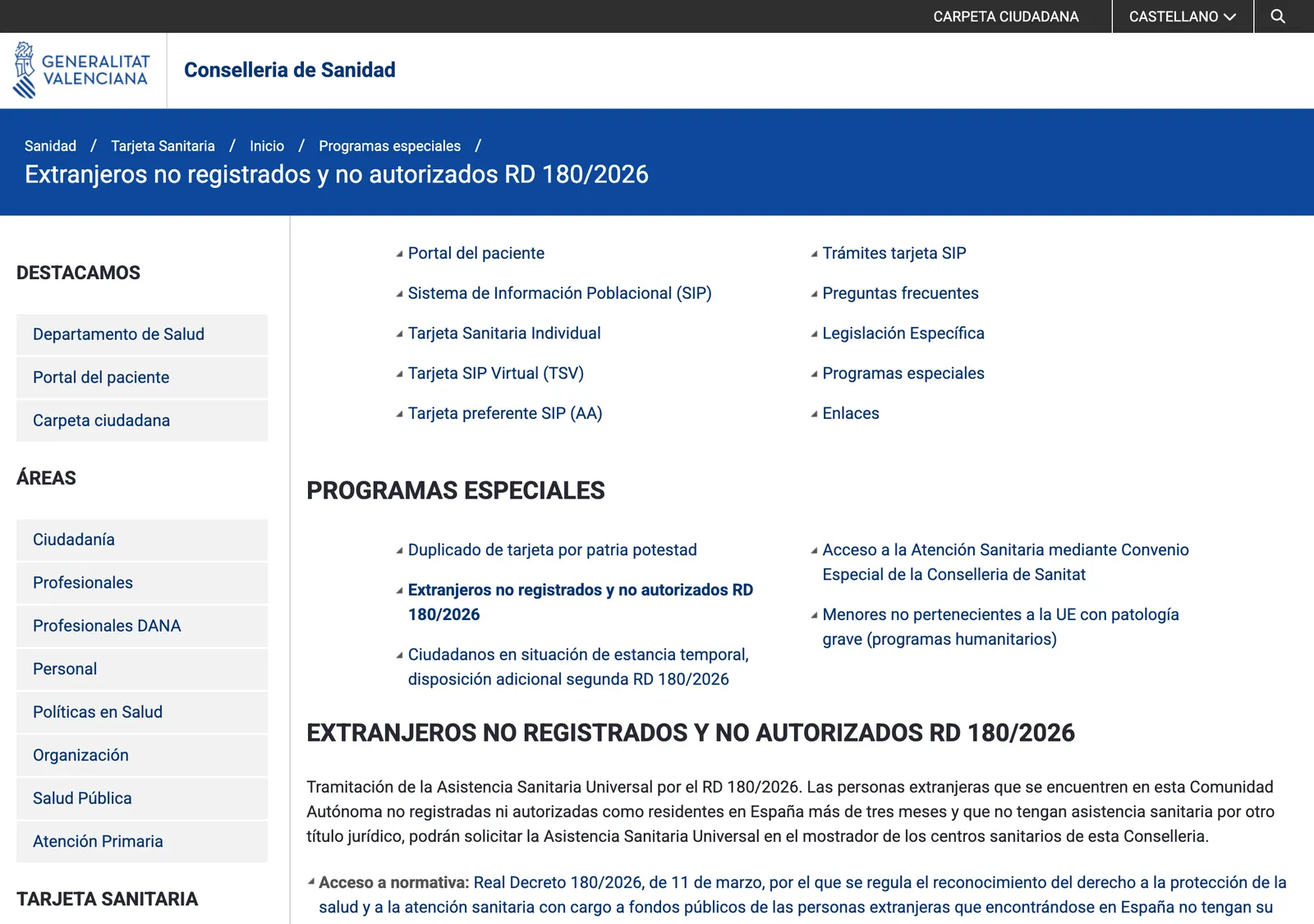Open Carpeta ciudadana sidebar item
This screenshot has height=924, width=1314.
click(142, 421)
